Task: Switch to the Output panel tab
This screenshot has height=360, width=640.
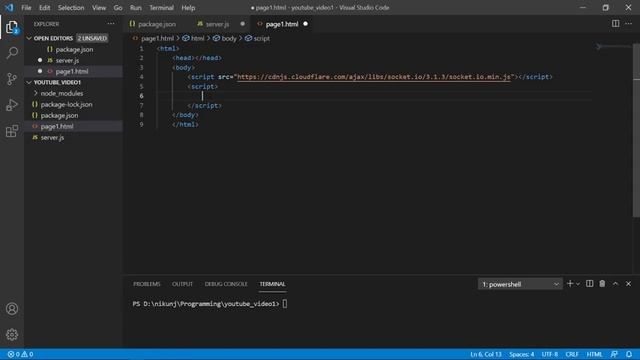Action: point(182,284)
